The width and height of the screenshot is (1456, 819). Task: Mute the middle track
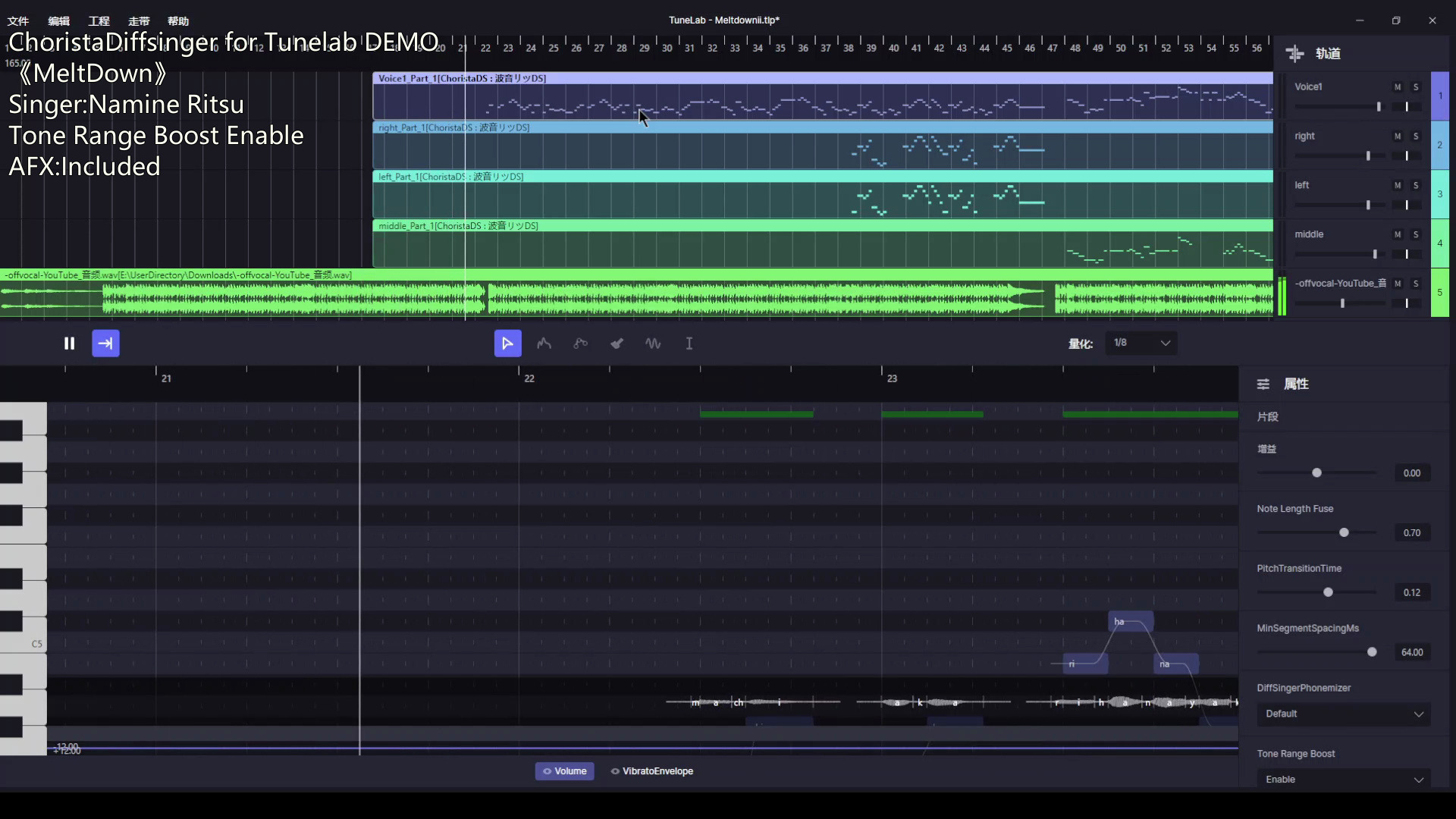(1397, 235)
